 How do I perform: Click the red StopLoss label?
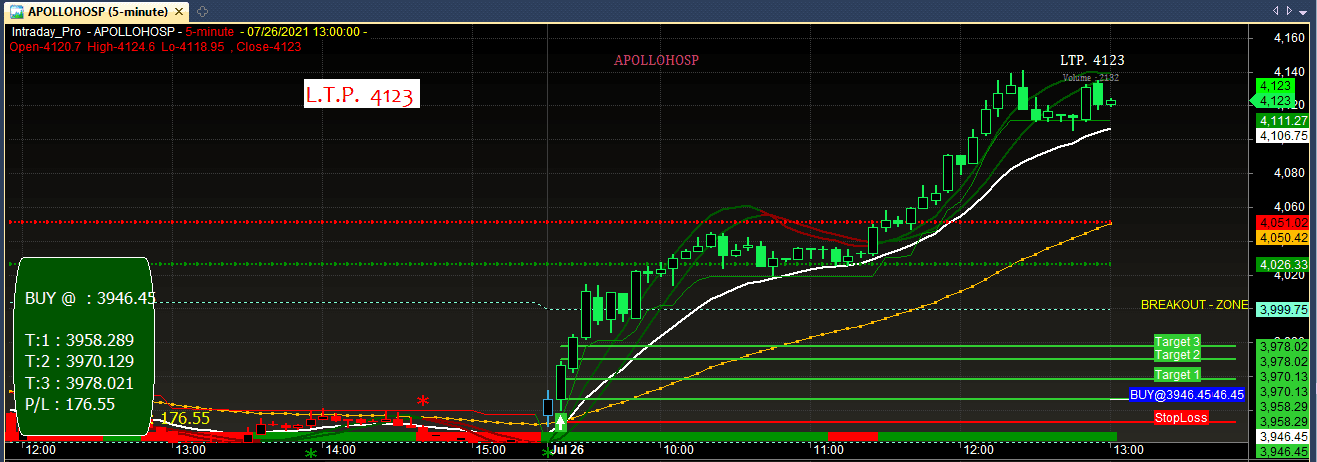[x=1181, y=417]
